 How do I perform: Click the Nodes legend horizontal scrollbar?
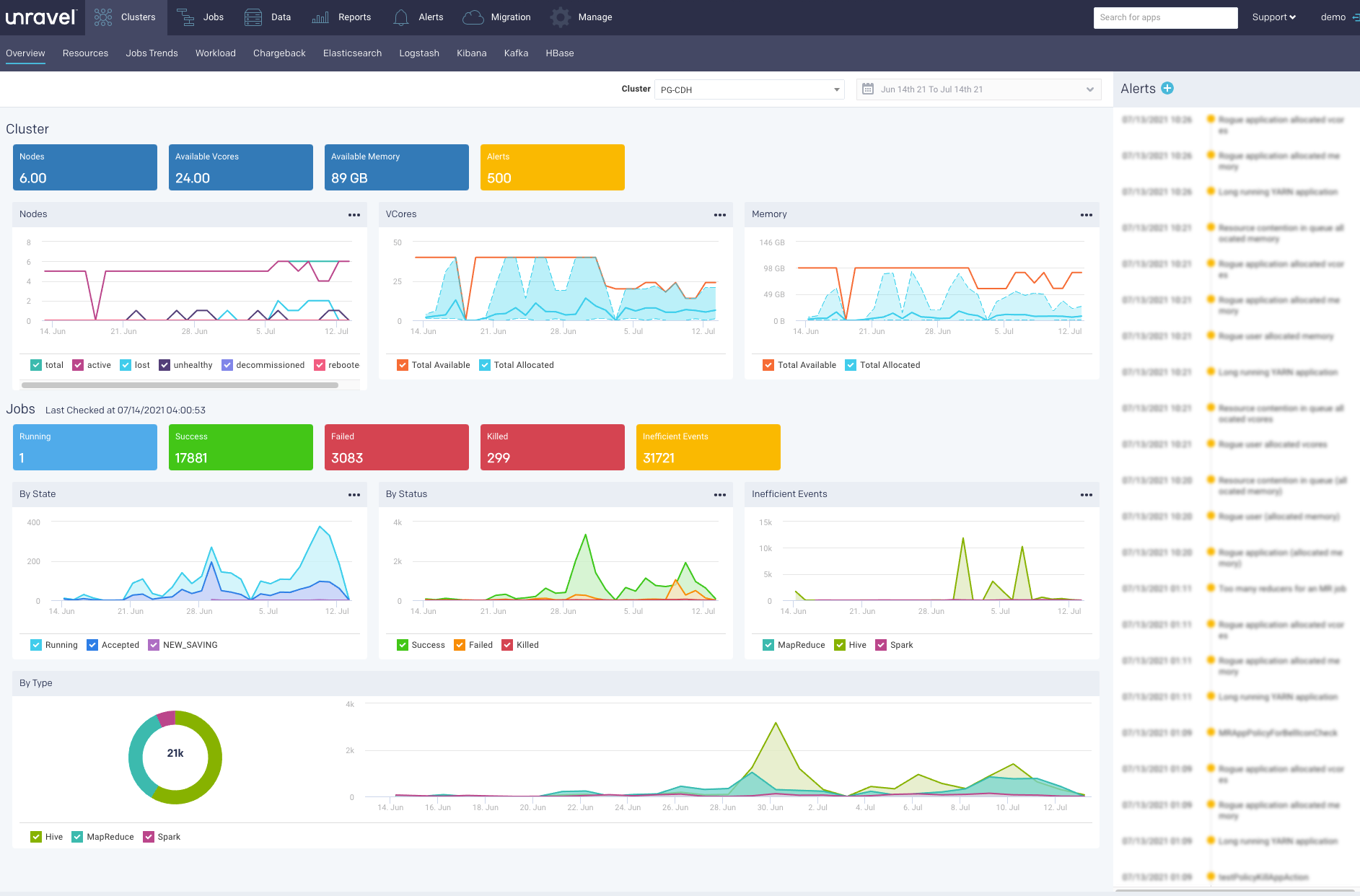[x=180, y=385]
